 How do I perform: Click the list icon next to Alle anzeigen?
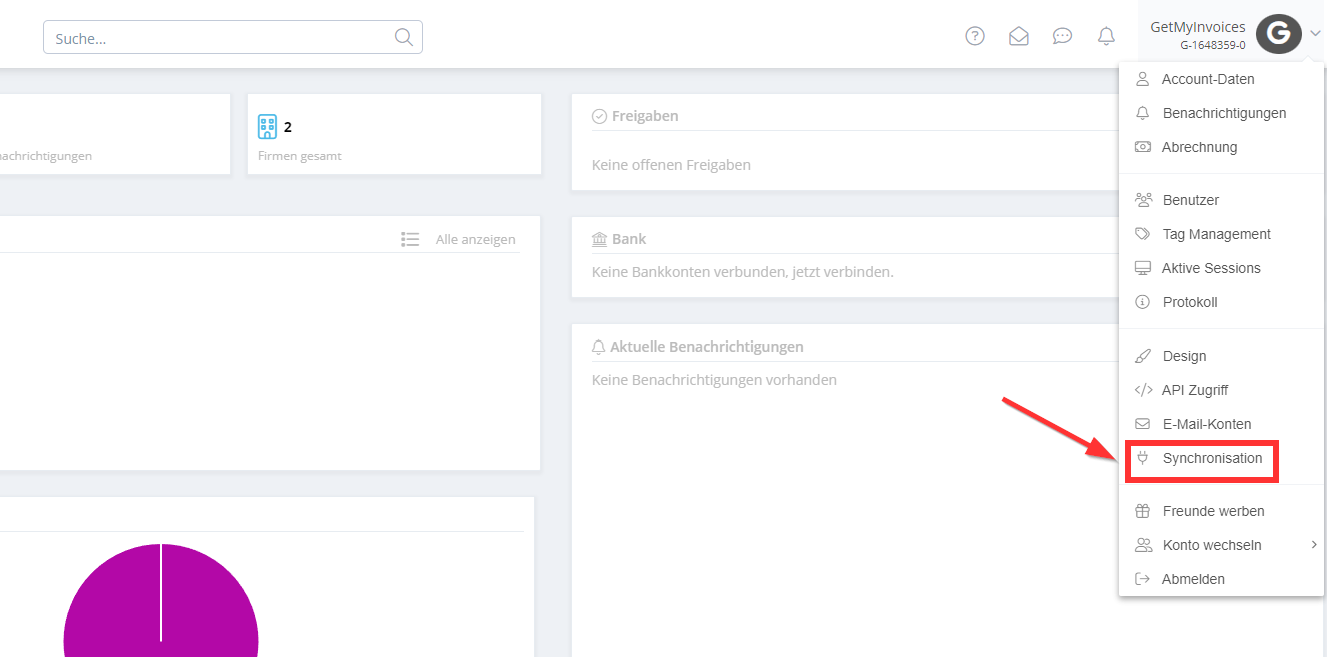(x=410, y=239)
